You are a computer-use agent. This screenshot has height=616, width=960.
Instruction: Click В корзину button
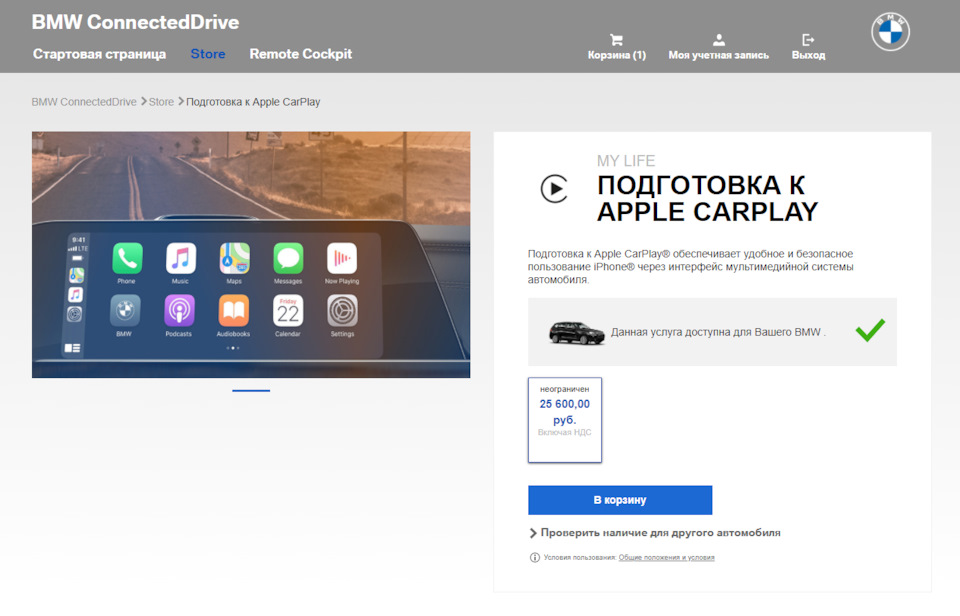click(620, 500)
